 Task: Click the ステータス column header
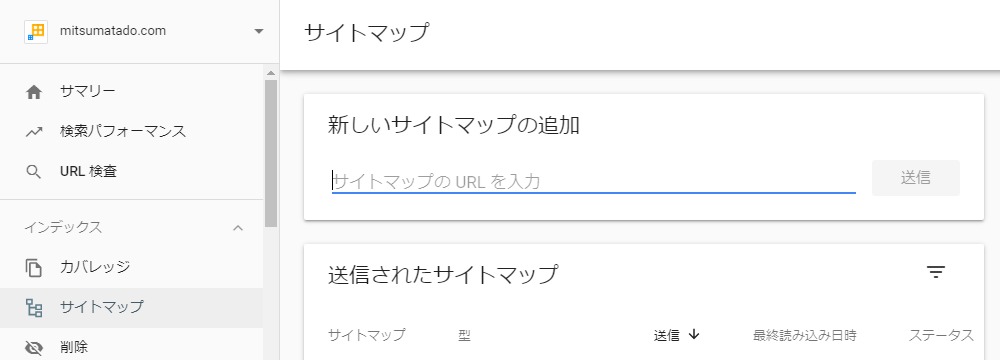click(941, 335)
